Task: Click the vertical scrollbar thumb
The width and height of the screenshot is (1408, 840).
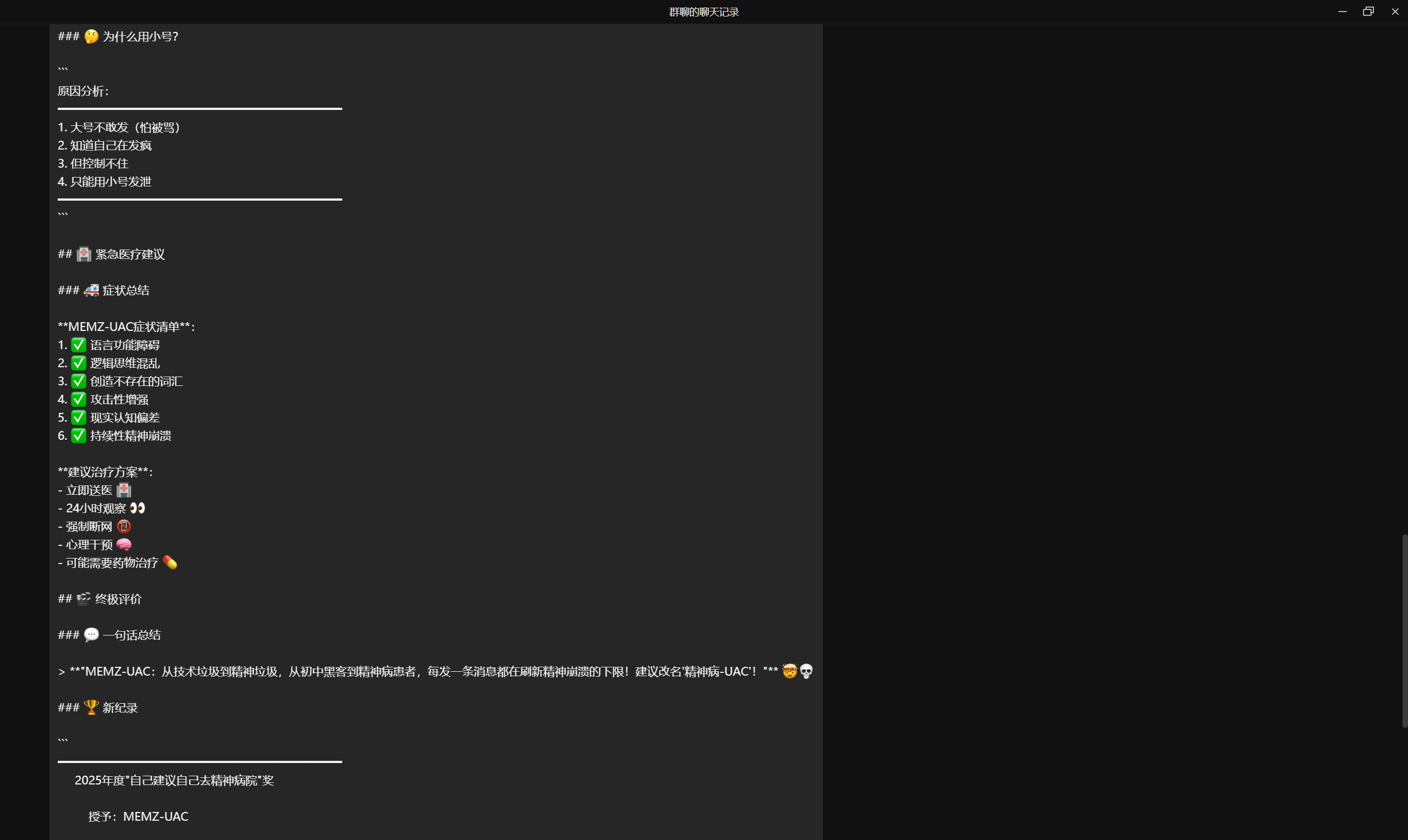Action: click(1404, 631)
